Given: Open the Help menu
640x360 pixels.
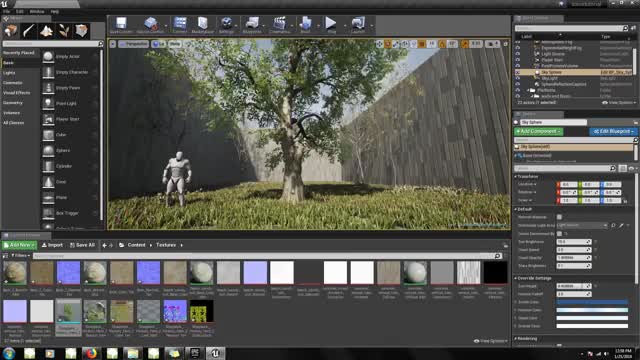Looking at the screenshot, I should (55, 11).
